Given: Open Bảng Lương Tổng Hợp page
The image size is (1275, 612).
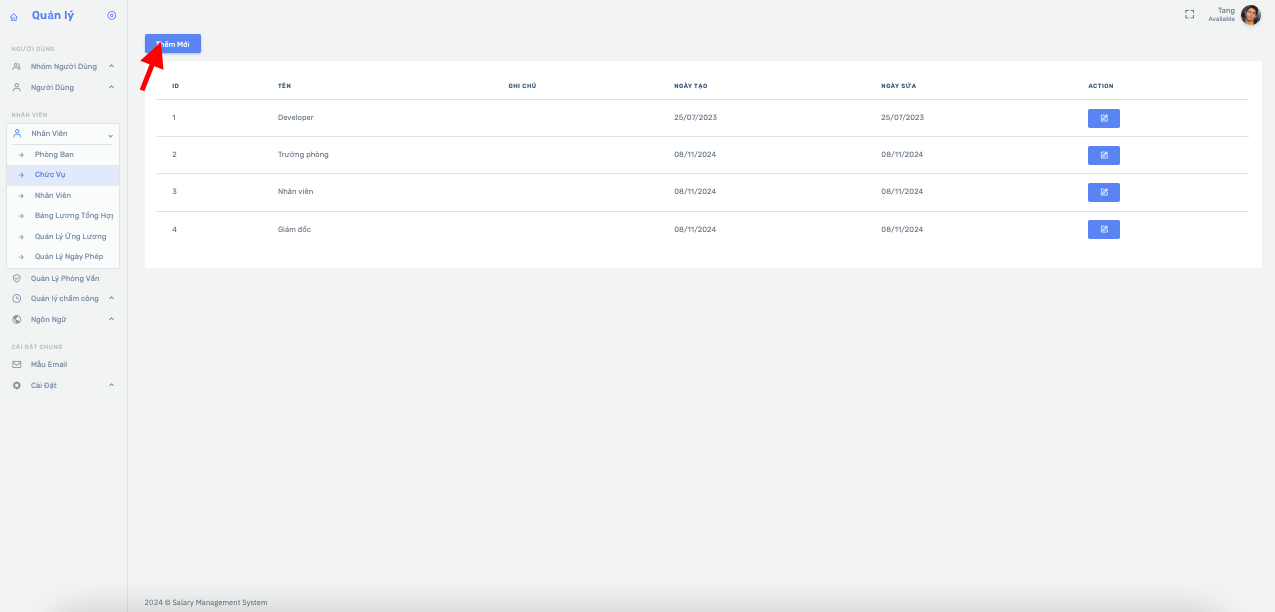Looking at the screenshot, I should 74,215.
